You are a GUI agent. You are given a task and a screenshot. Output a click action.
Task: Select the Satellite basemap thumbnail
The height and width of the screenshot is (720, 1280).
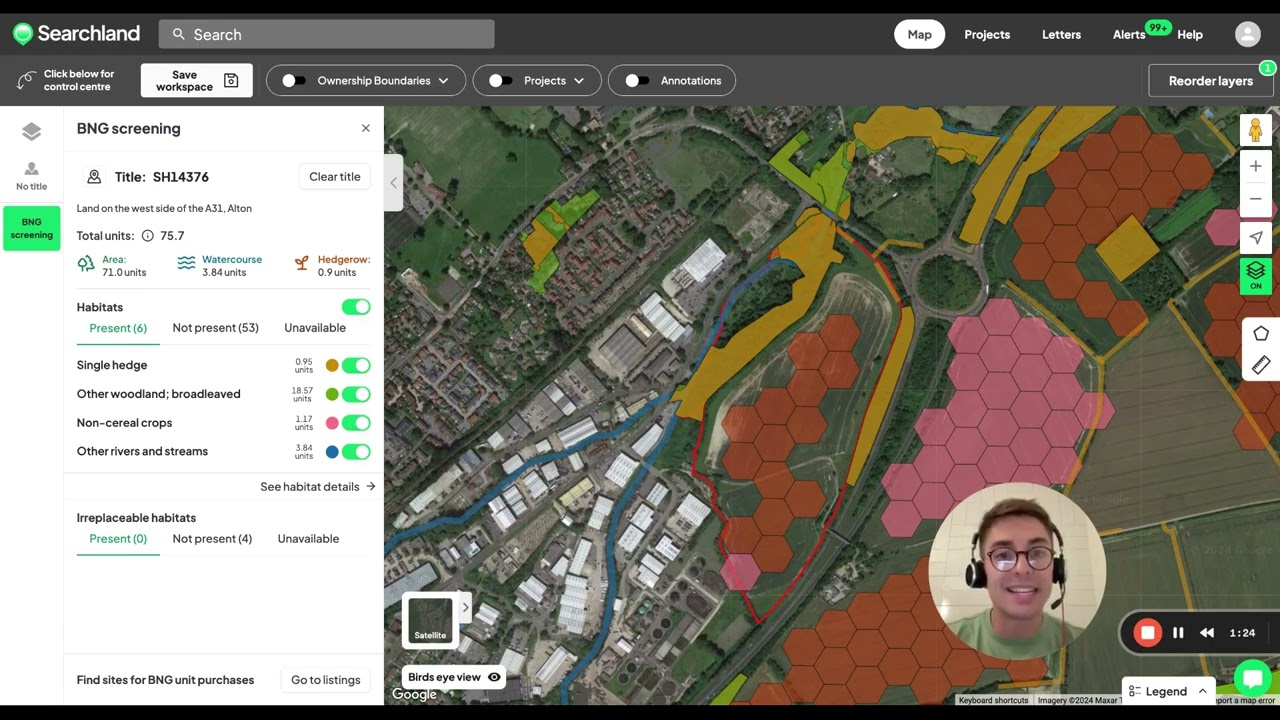coord(430,619)
